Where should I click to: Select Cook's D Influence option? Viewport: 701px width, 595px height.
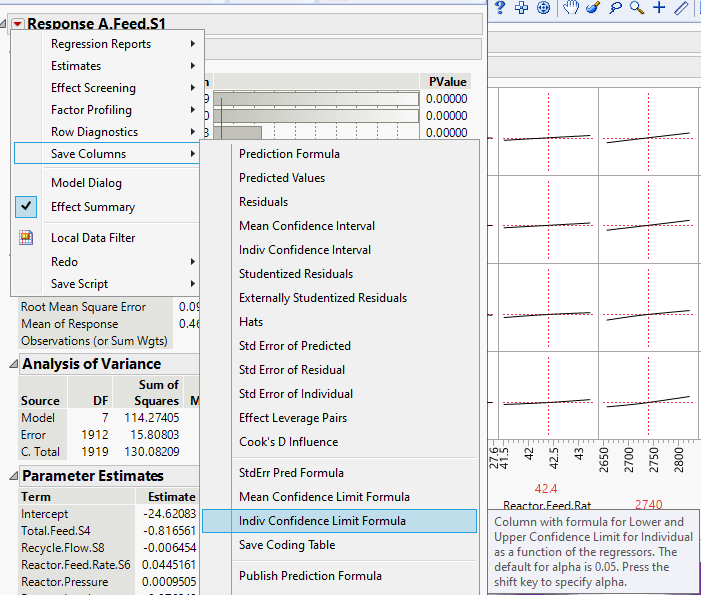coord(288,442)
